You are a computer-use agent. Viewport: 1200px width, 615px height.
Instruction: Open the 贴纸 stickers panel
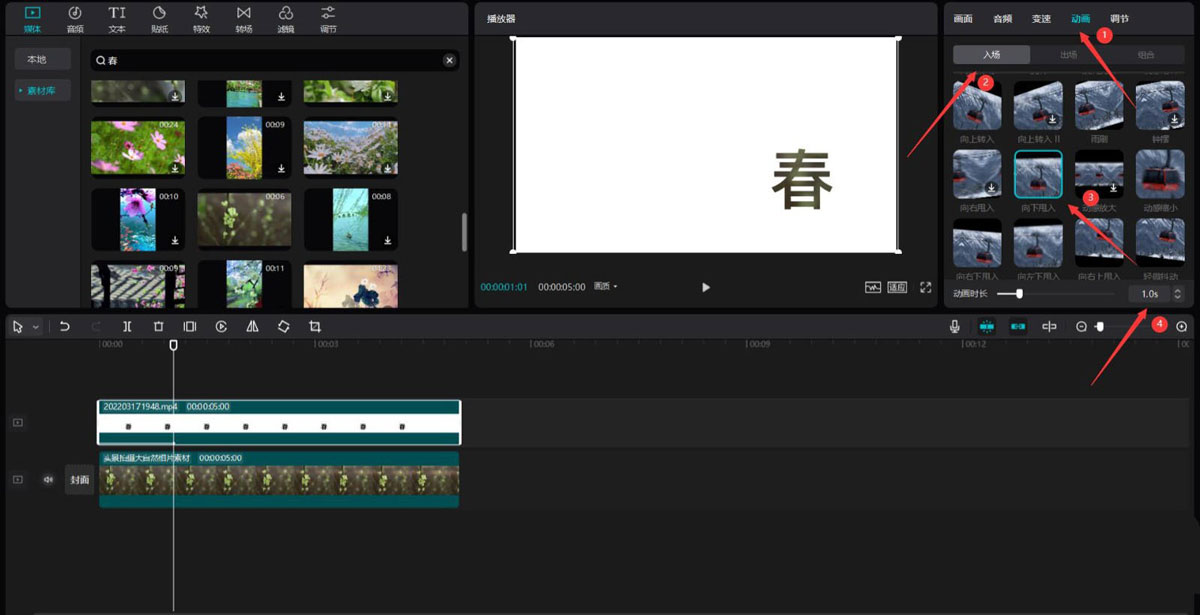click(159, 18)
